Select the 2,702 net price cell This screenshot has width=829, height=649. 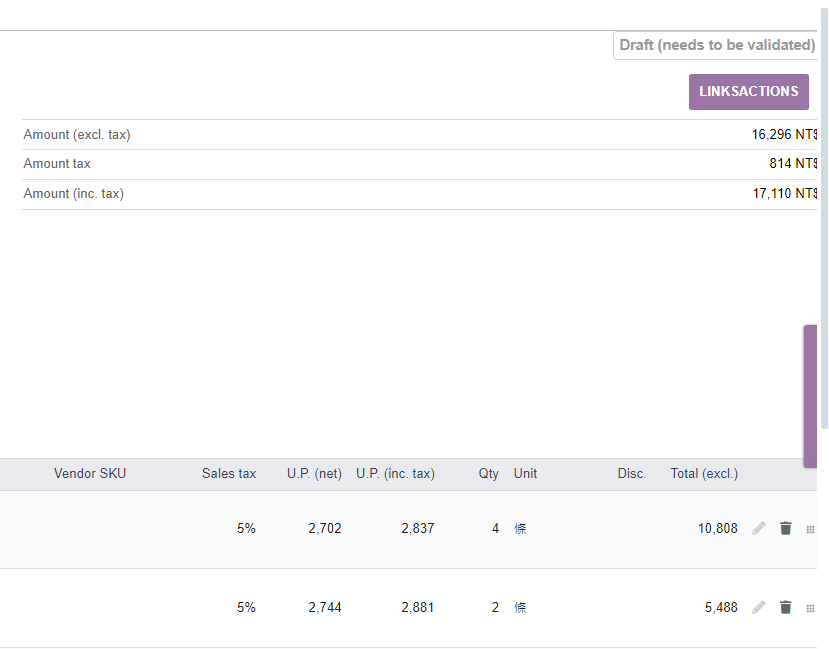pyautogui.click(x=325, y=529)
